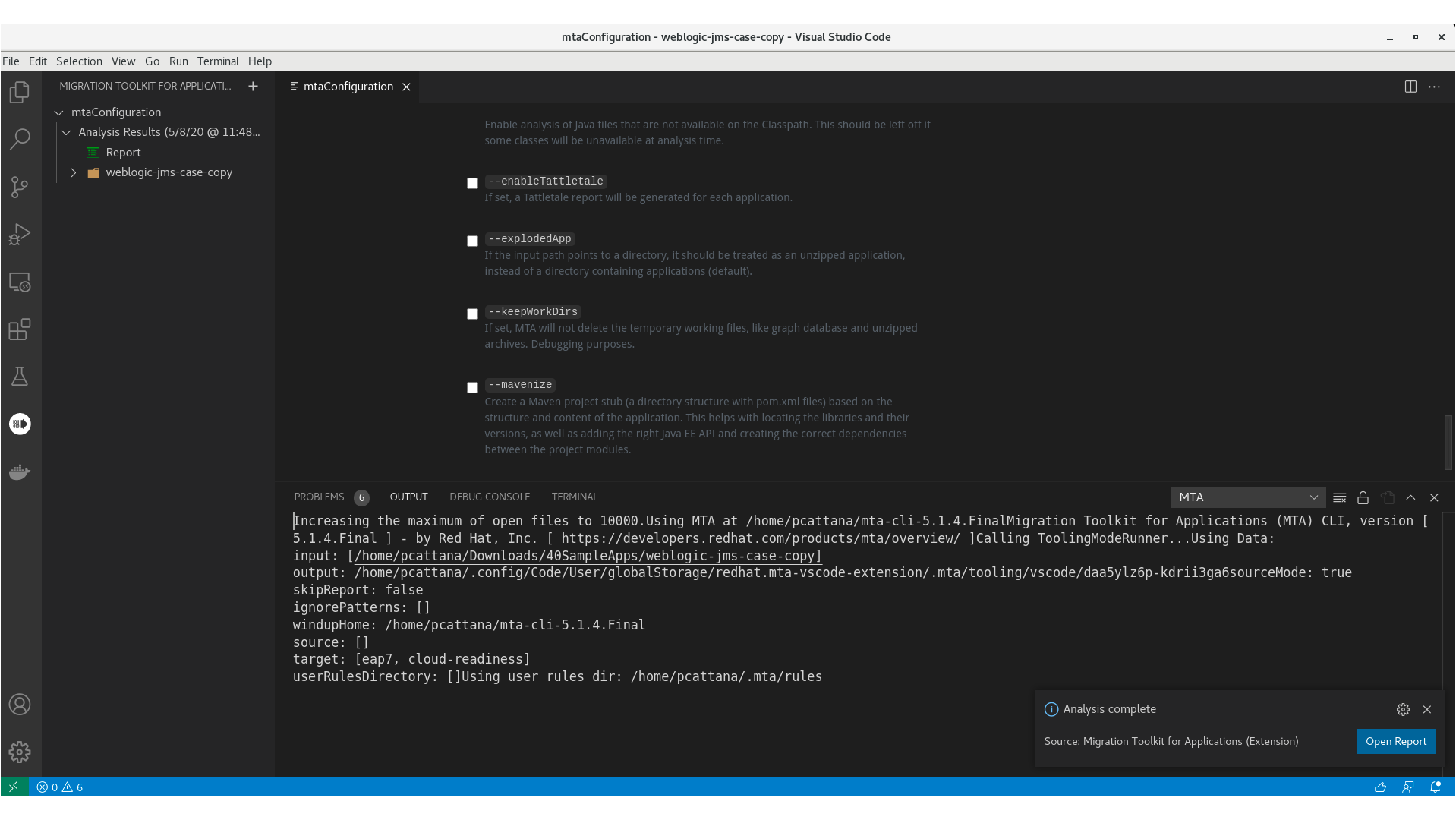
Task: Open Manage gear in activity bar
Action: click(x=20, y=752)
